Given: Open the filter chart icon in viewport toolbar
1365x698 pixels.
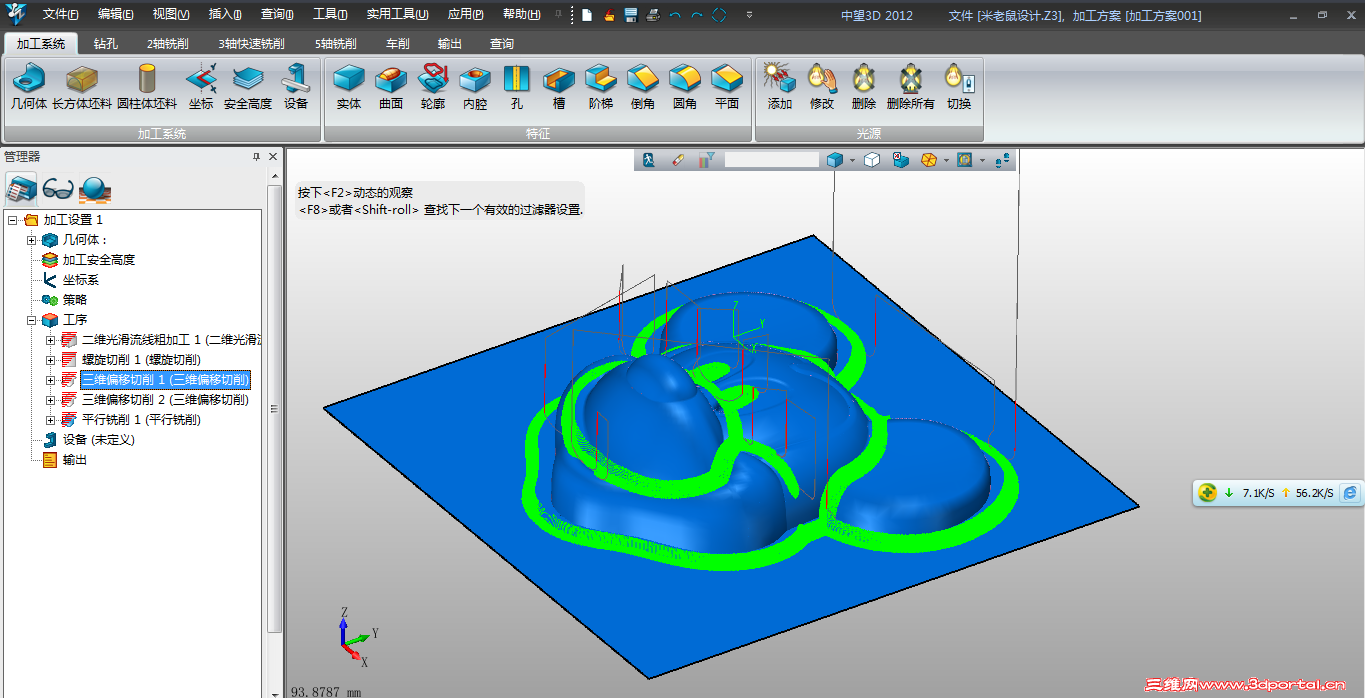Looking at the screenshot, I should (707, 159).
